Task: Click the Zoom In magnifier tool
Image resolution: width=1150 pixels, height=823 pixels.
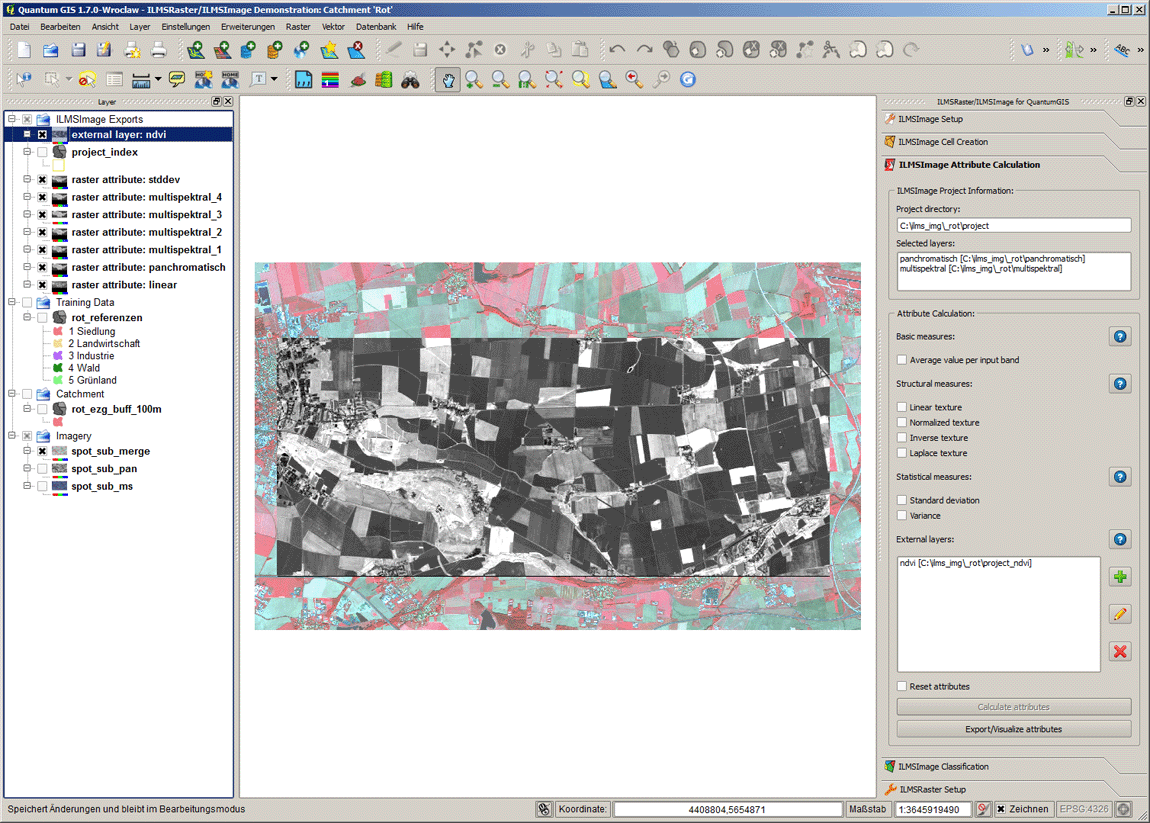Action: click(x=474, y=80)
